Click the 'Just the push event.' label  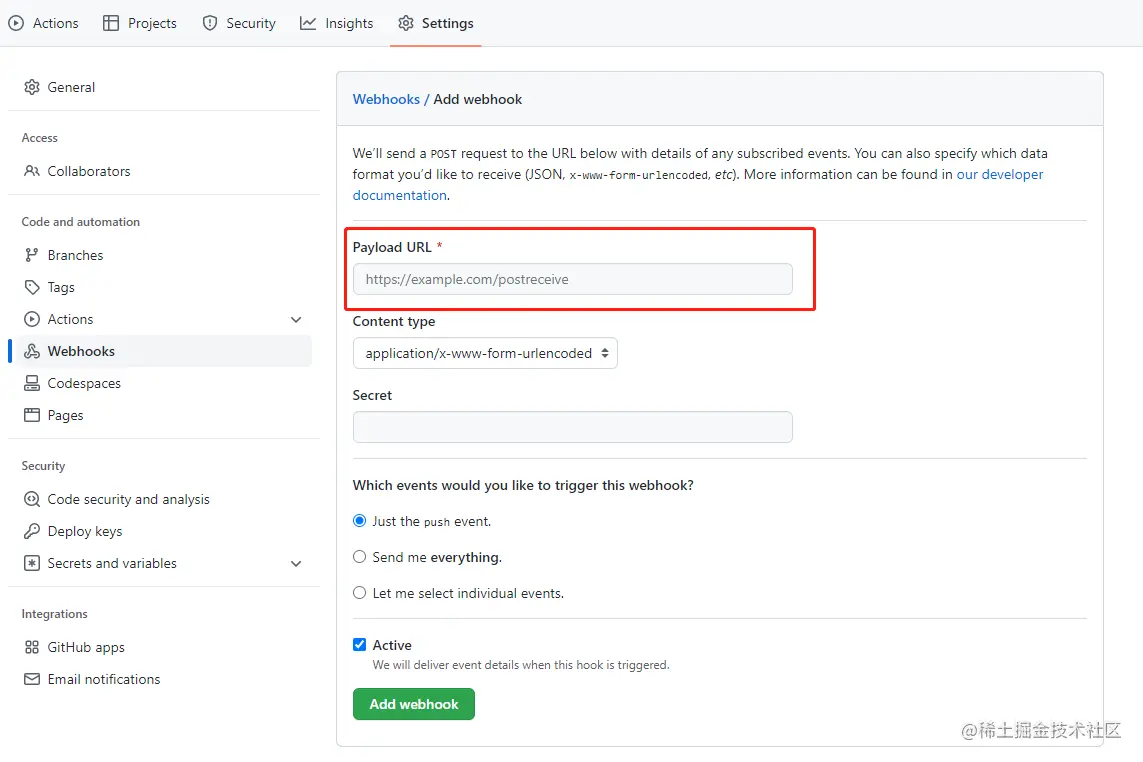pyautogui.click(x=432, y=522)
